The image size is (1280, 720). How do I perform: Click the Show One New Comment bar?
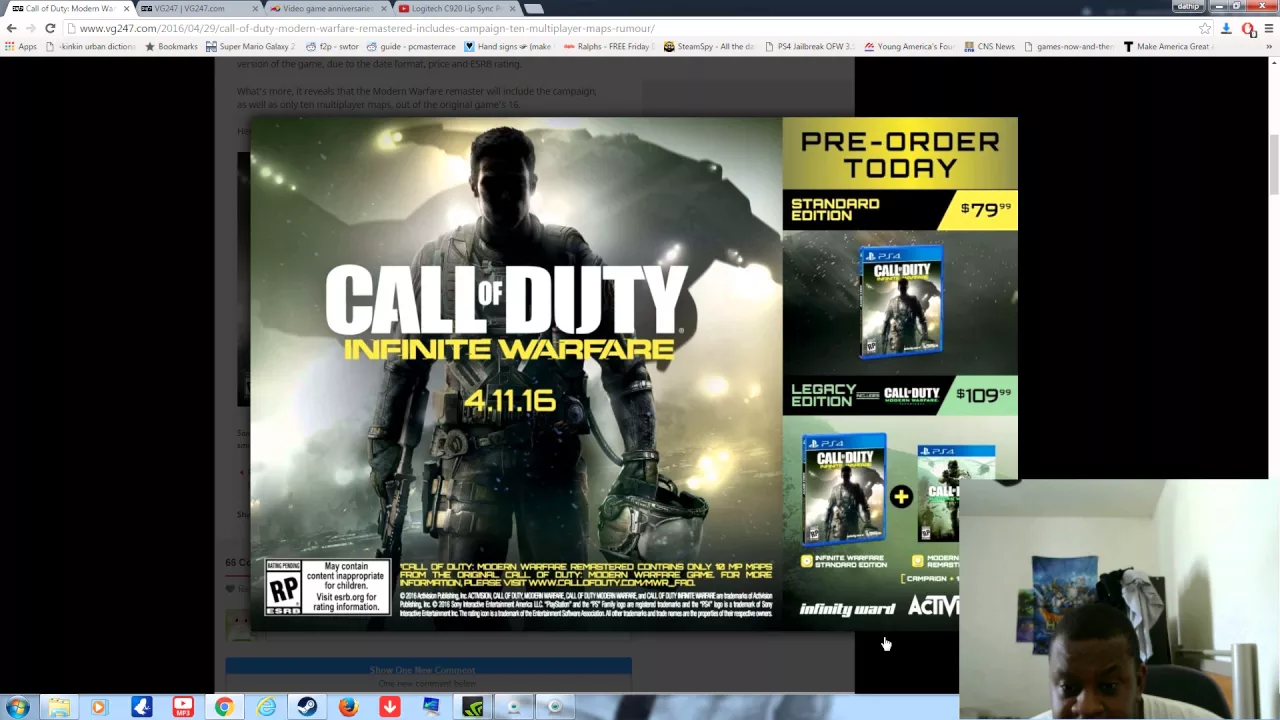(428, 669)
